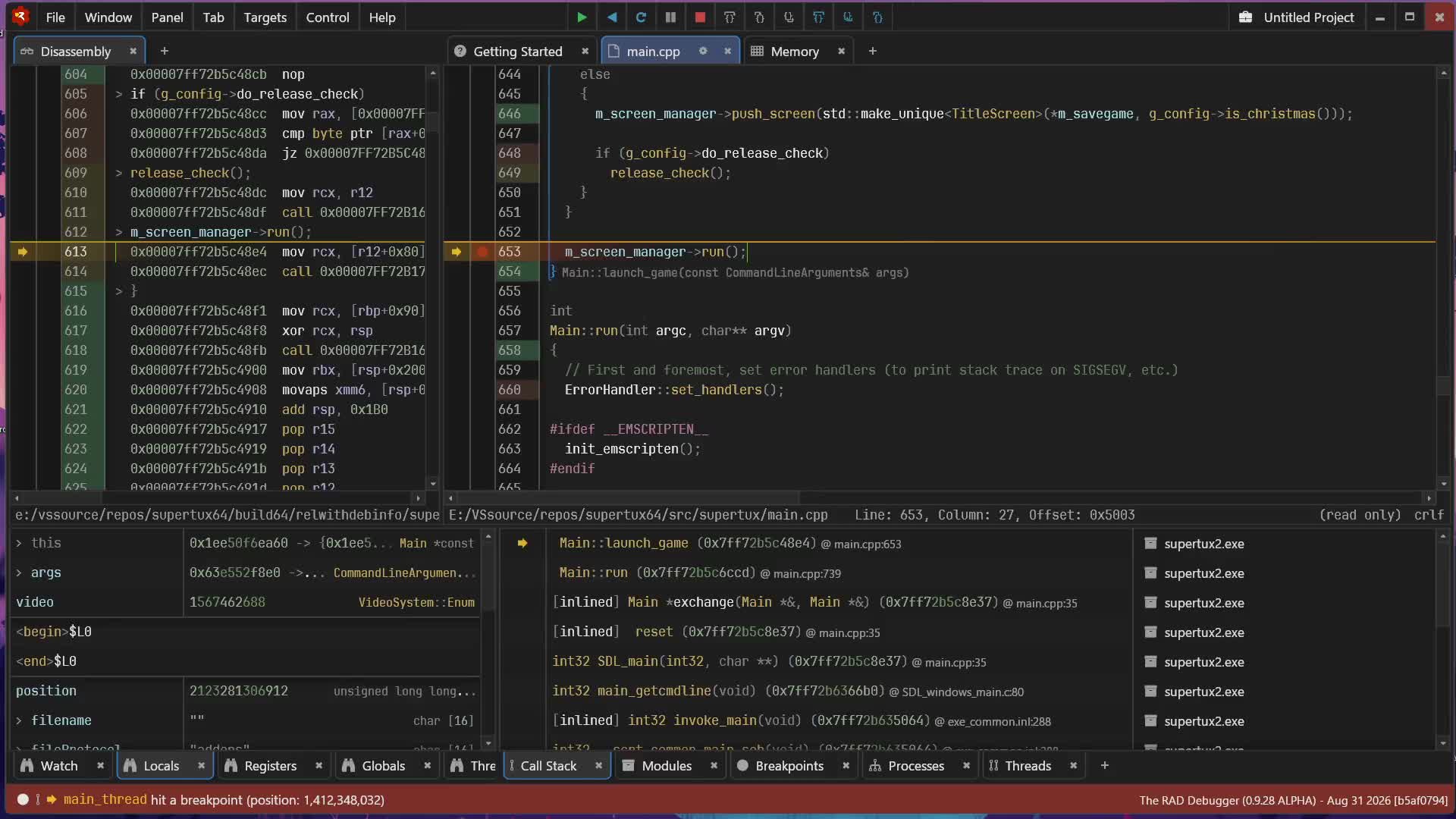This screenshot has width=1456, height=819.
Task: Open the Targets menu
Action: [x=265, y=17]
